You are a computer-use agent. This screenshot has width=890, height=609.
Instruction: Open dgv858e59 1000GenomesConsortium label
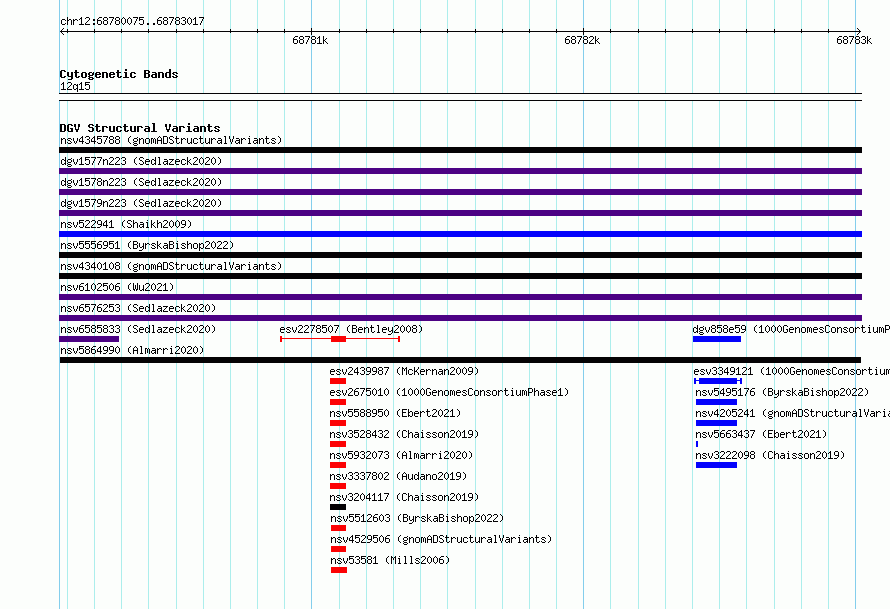(791, 329)
